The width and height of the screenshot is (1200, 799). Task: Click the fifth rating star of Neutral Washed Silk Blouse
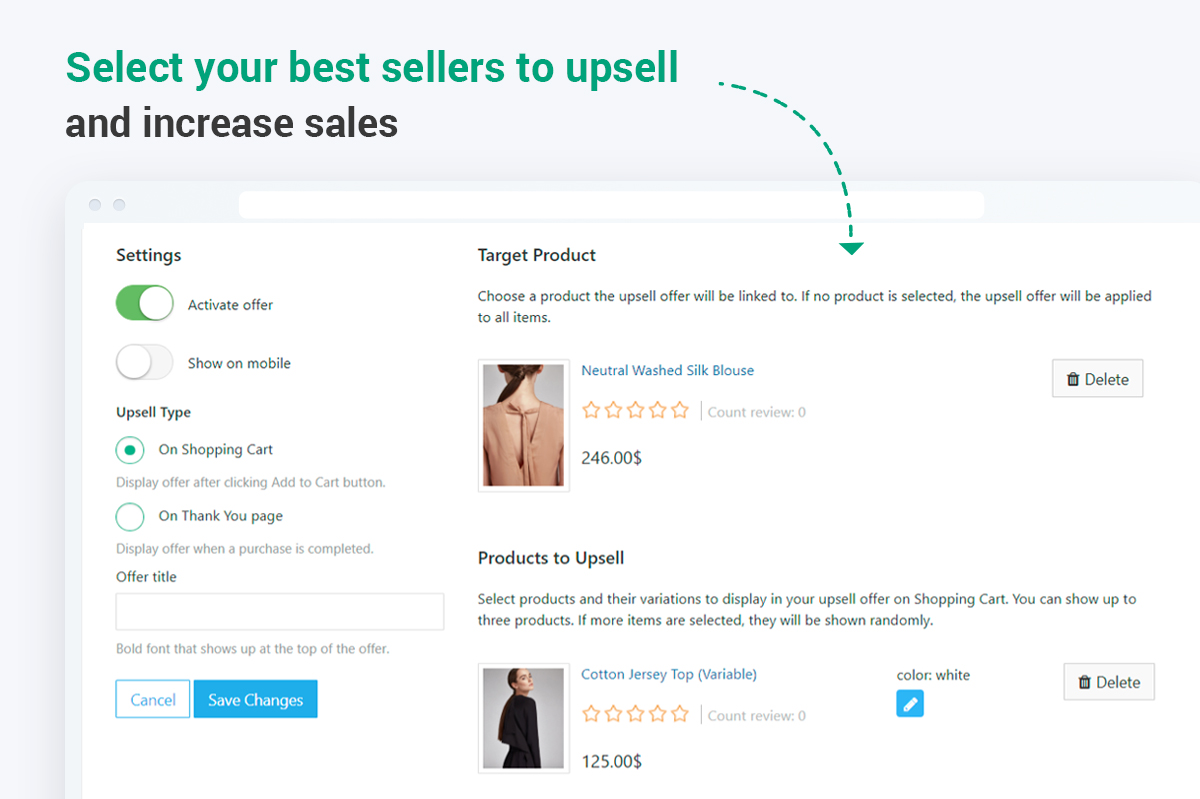pyautogui.click(x=680, y=410)
